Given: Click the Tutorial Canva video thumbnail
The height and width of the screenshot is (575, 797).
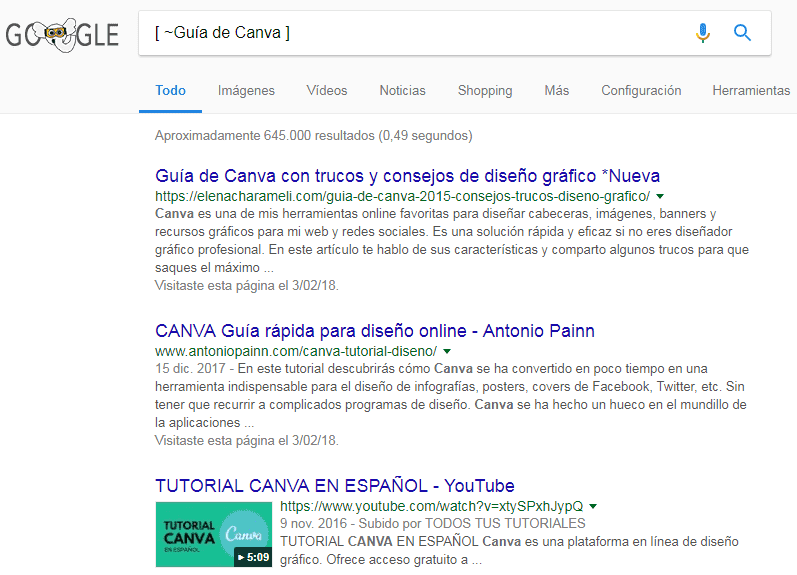Looking at the screenshot, I should [x=214, y=534].
